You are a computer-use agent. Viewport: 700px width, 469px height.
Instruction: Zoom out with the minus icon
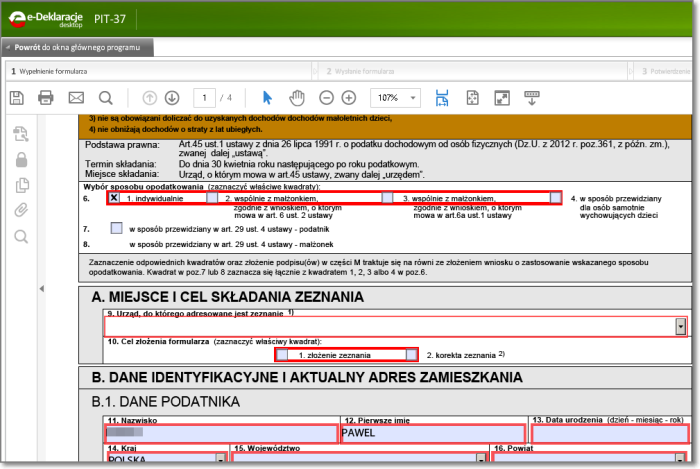pos(326,97)
